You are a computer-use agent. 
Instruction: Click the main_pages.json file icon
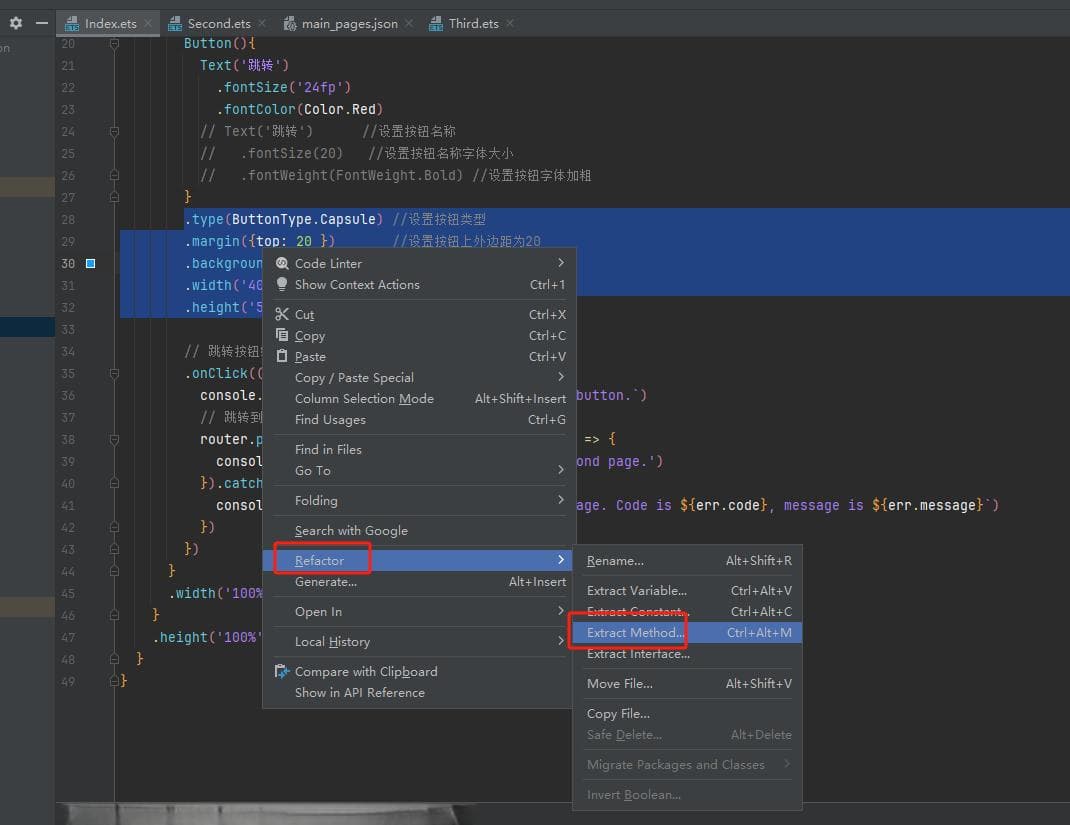click(x=290, y=24)
